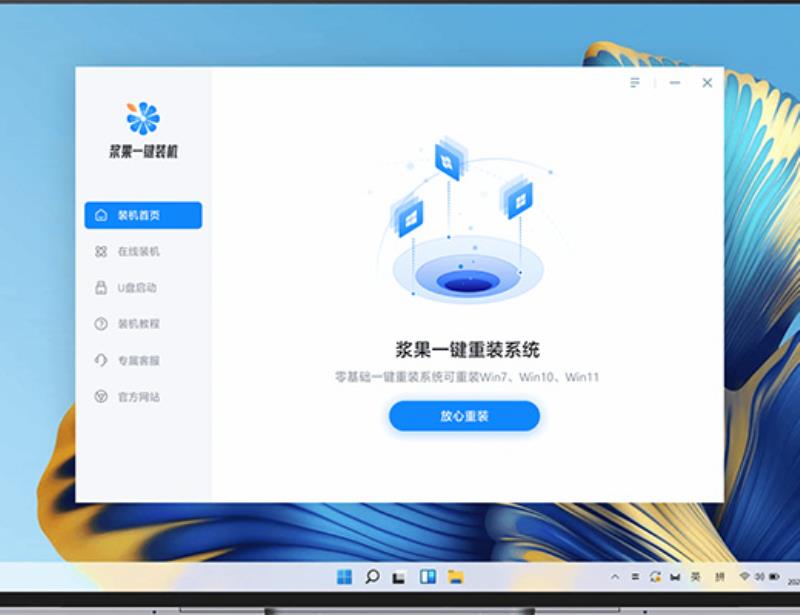Click the M-shaped tray icon

pos(675,577)
